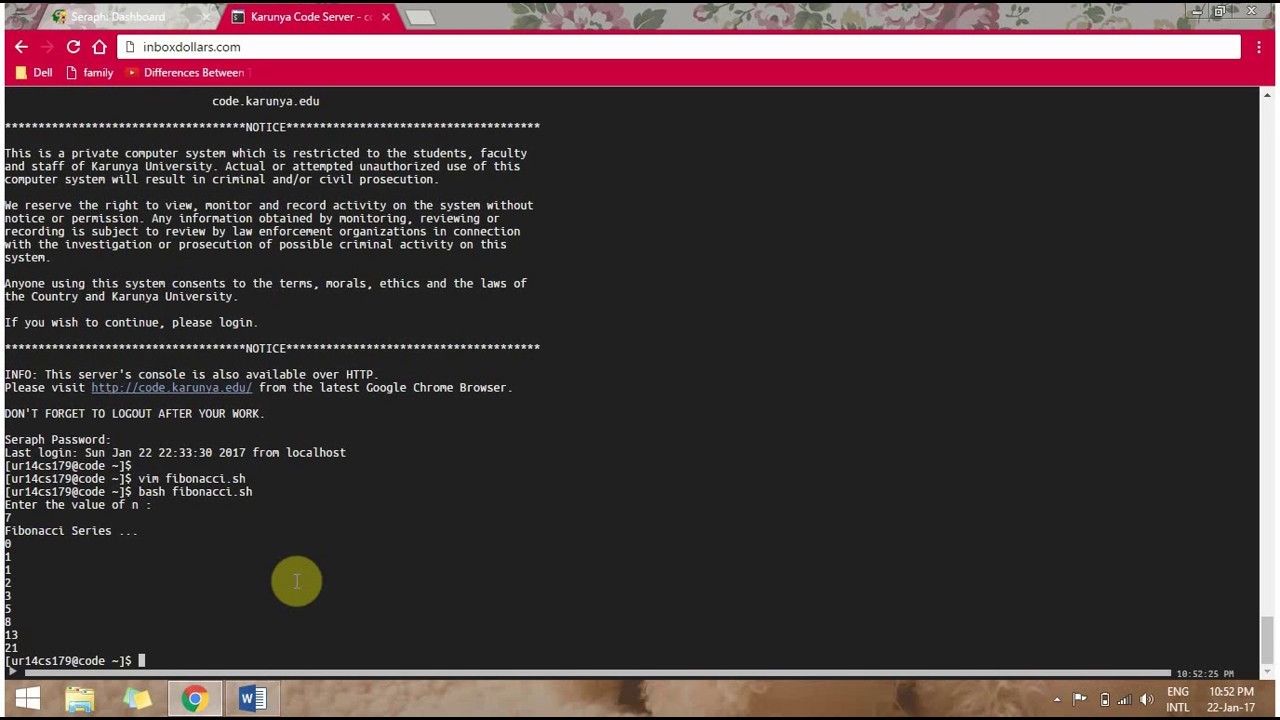Show hidden system tray icons
1280x720 pixels.
click(x=1057, y=700)
